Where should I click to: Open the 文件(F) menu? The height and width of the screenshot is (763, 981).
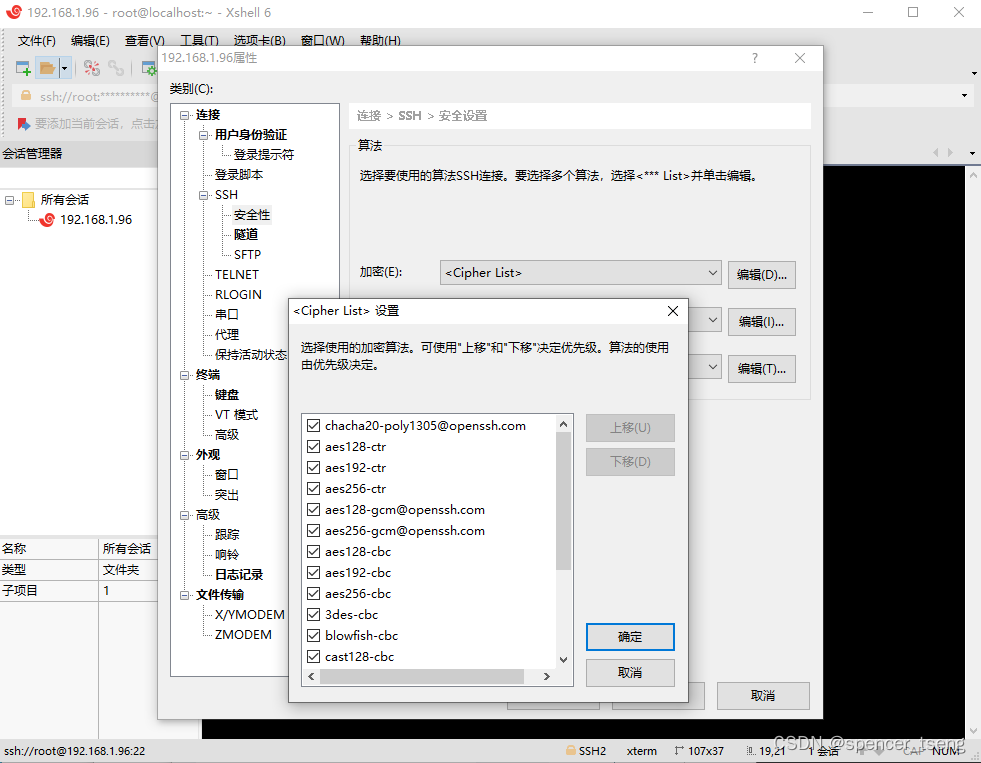click(36, 40)
